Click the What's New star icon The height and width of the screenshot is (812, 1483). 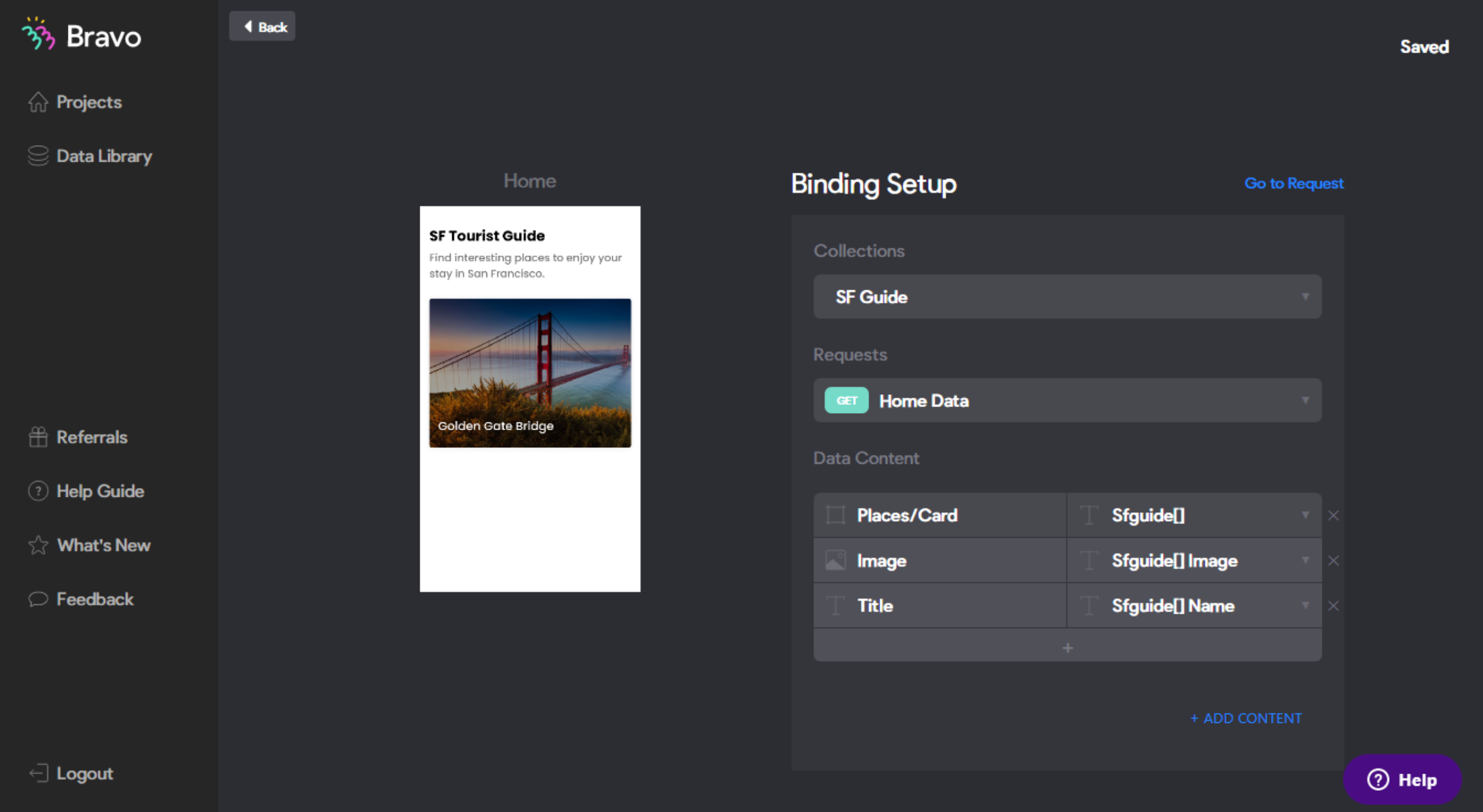point(38,545)
